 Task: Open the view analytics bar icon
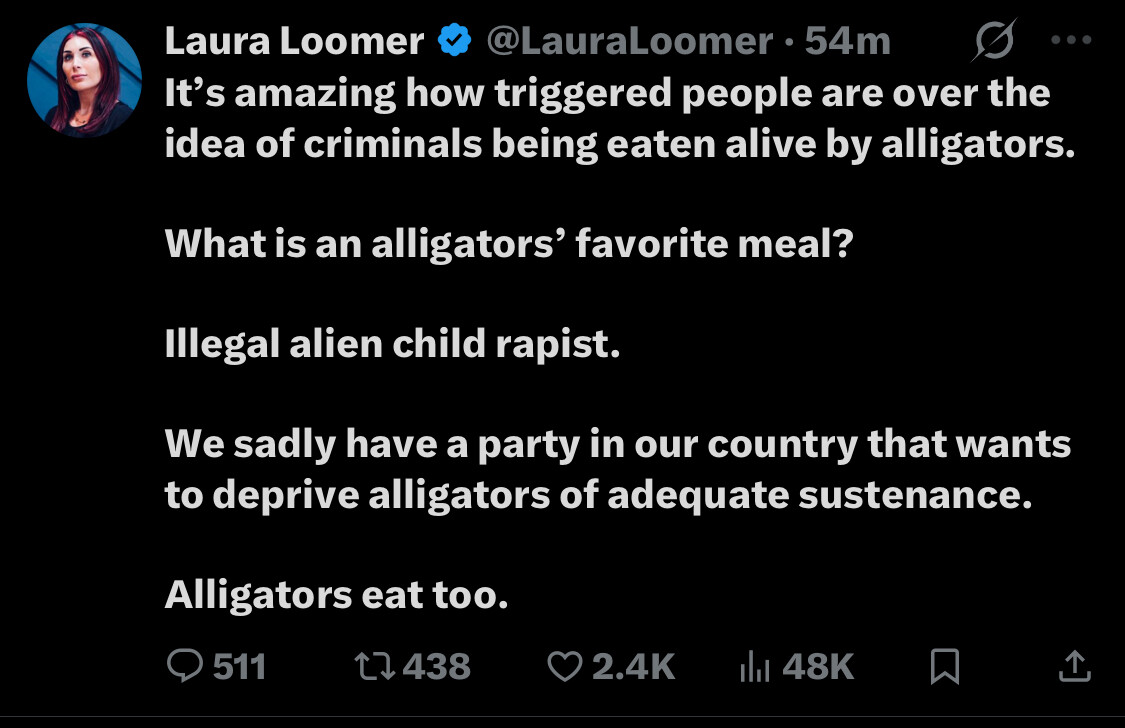(754, 666)
